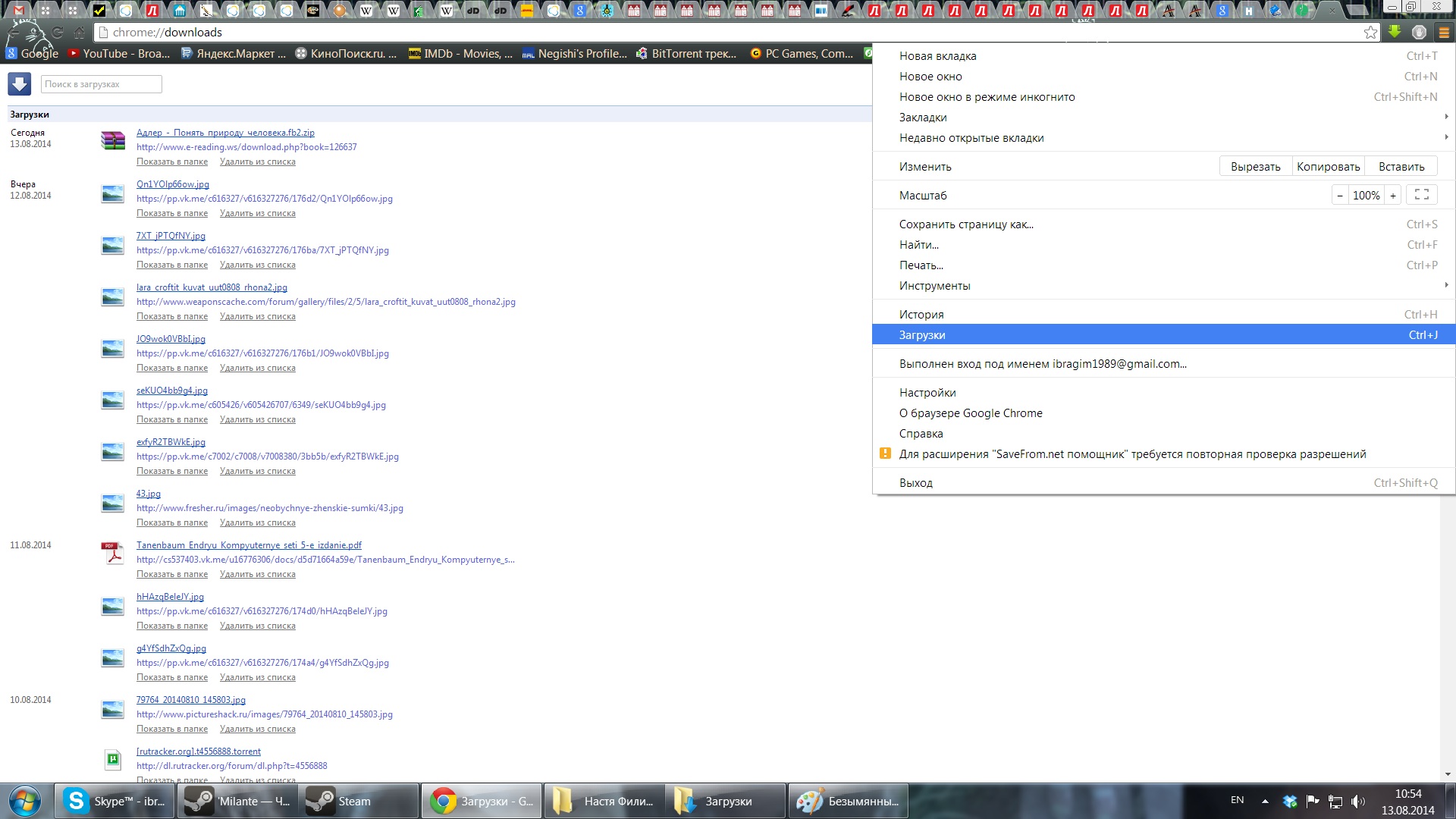
Task: Open the Windows Start button
Action: tap(25, 802)
